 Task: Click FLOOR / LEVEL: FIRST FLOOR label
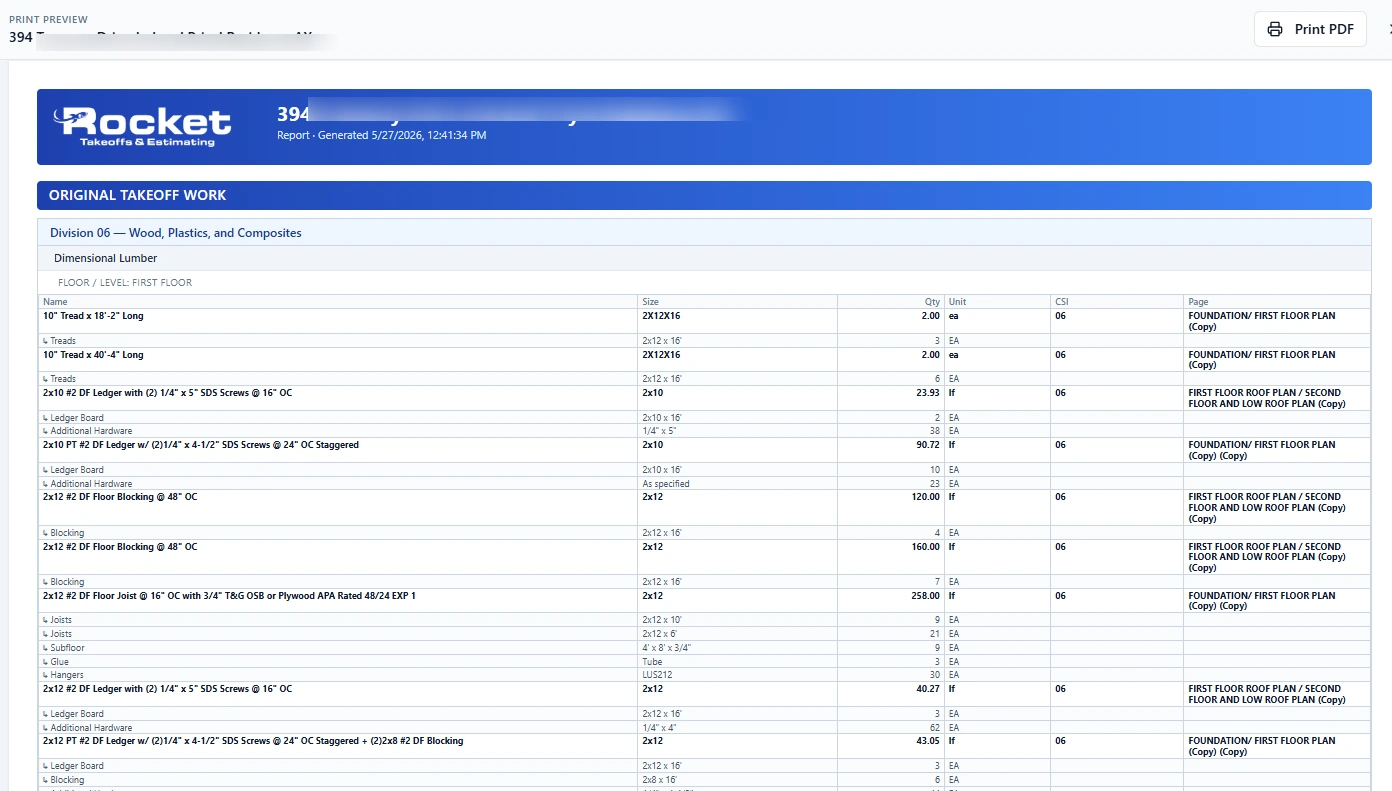point(125,282)
